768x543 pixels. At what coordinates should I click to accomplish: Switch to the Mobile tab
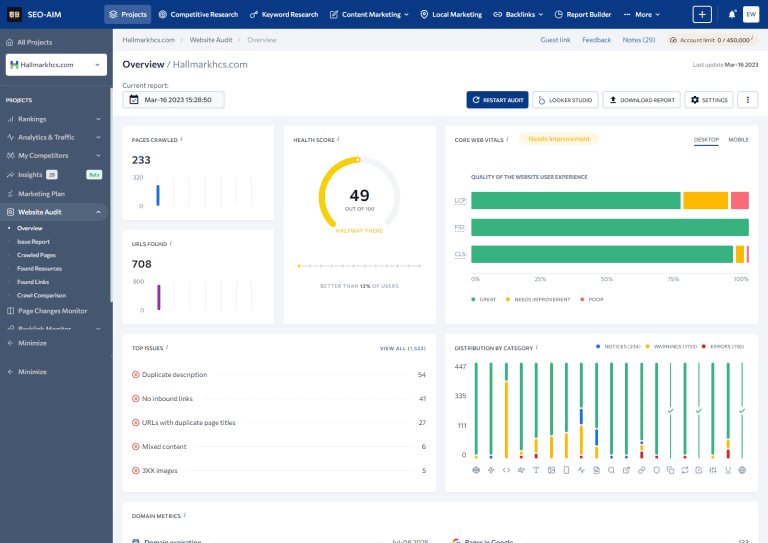click(738, 140)
